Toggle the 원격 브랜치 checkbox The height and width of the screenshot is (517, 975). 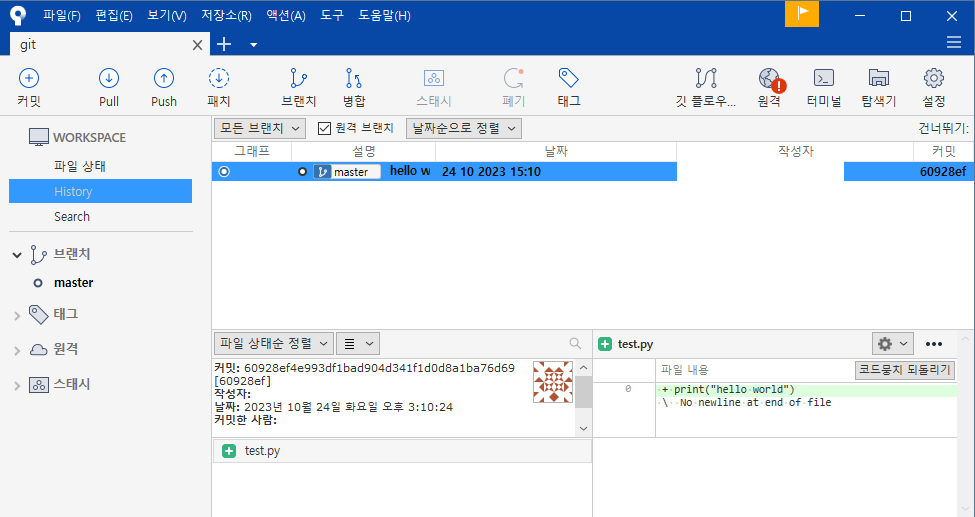(324, 128)
